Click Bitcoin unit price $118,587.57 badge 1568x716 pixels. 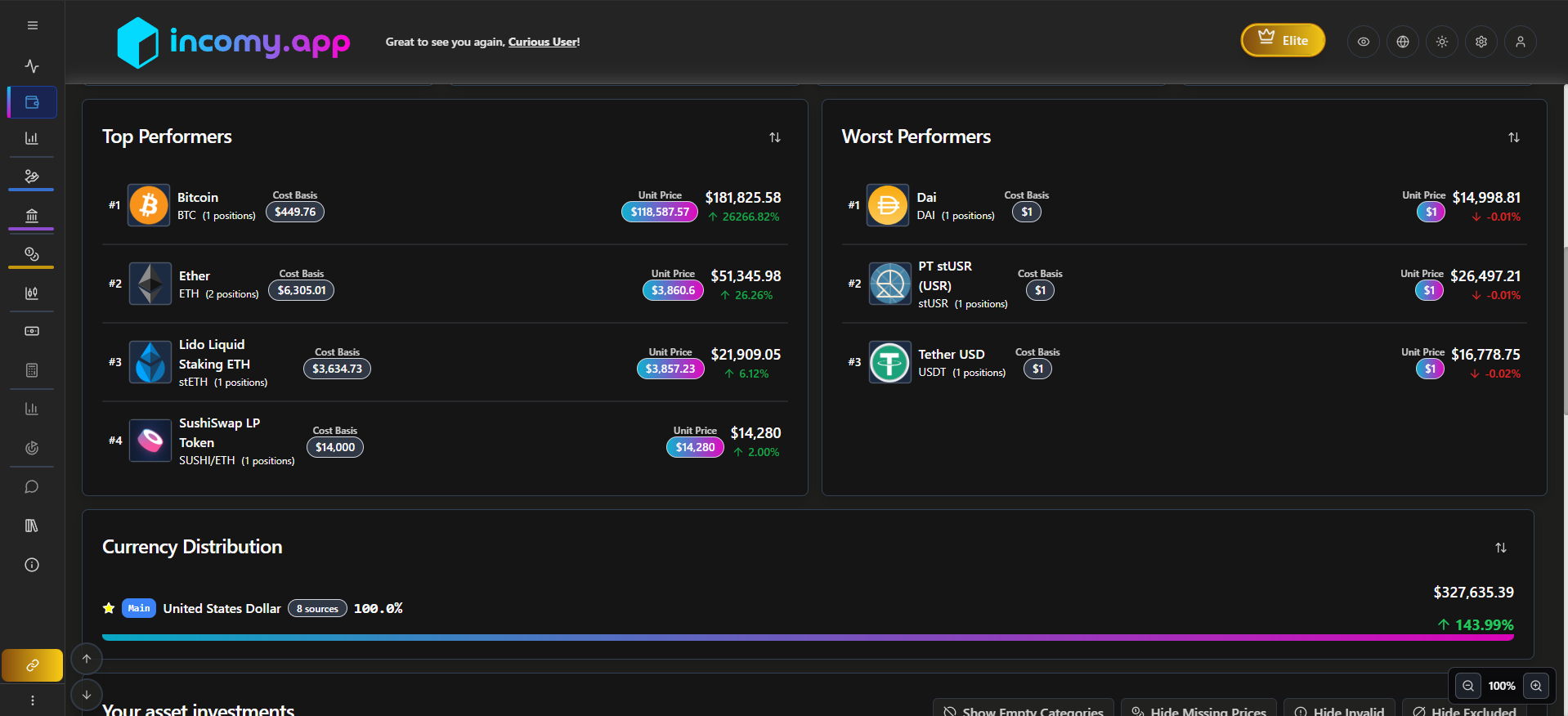(660, 212)
